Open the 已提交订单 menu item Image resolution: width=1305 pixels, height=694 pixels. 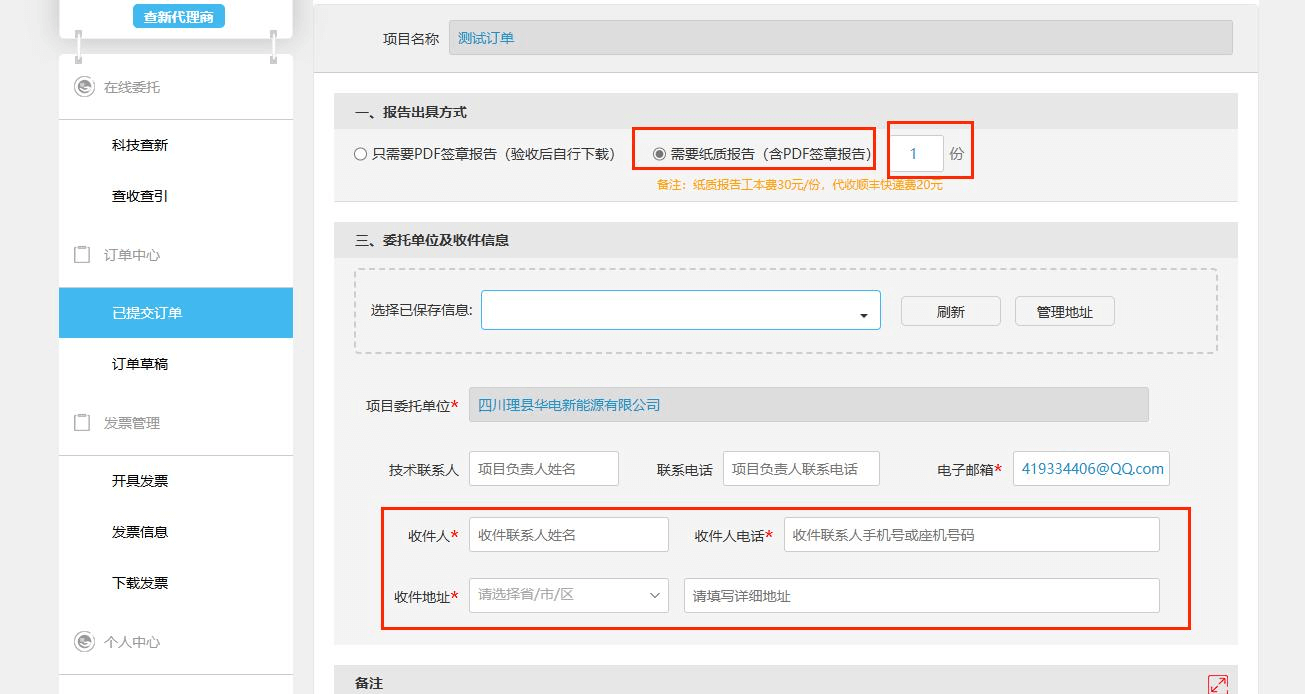click(147, 313)
